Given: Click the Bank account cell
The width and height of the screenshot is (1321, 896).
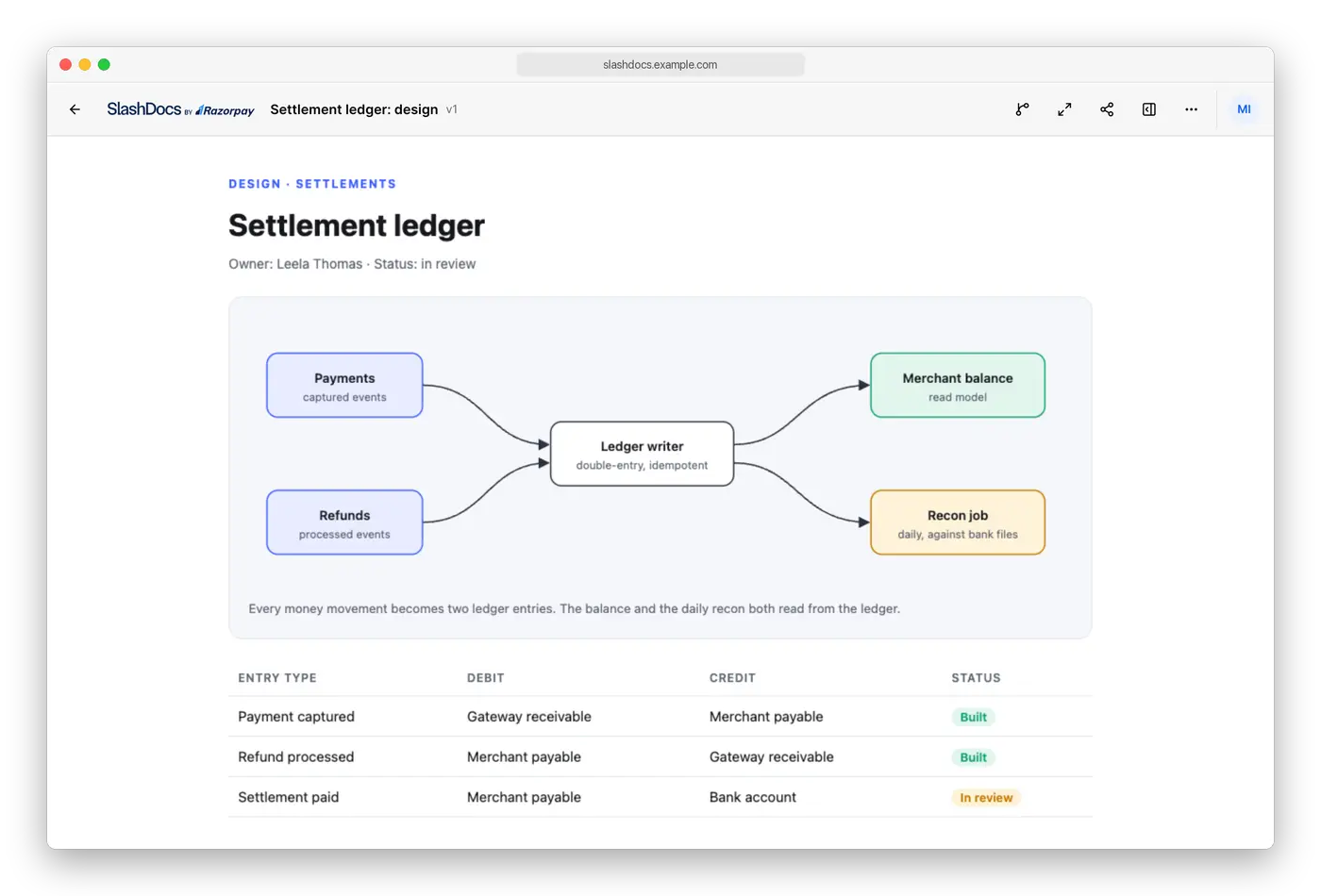Looking at the screenshot, I should [753, 798].
